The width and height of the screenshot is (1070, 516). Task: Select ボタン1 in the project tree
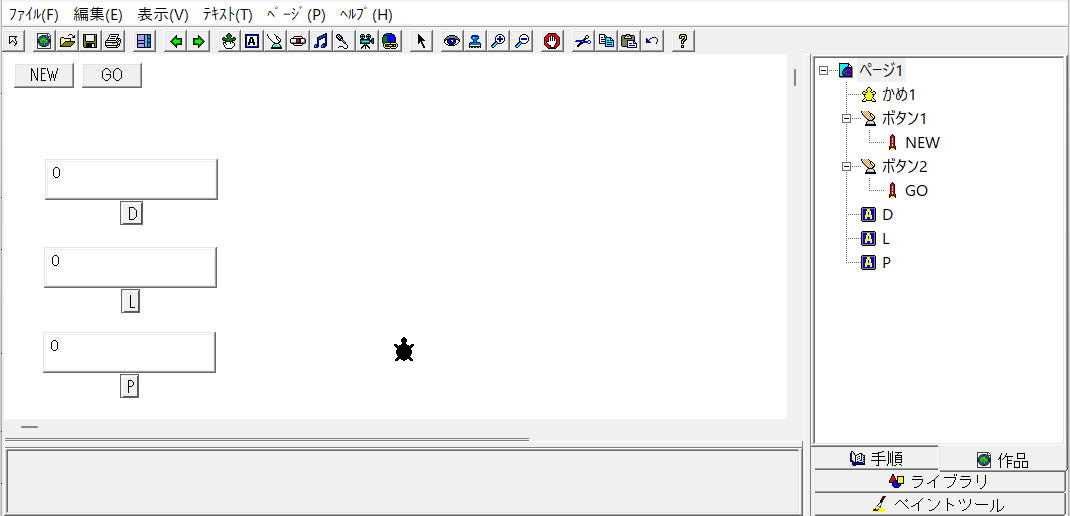tap(904, 118)
